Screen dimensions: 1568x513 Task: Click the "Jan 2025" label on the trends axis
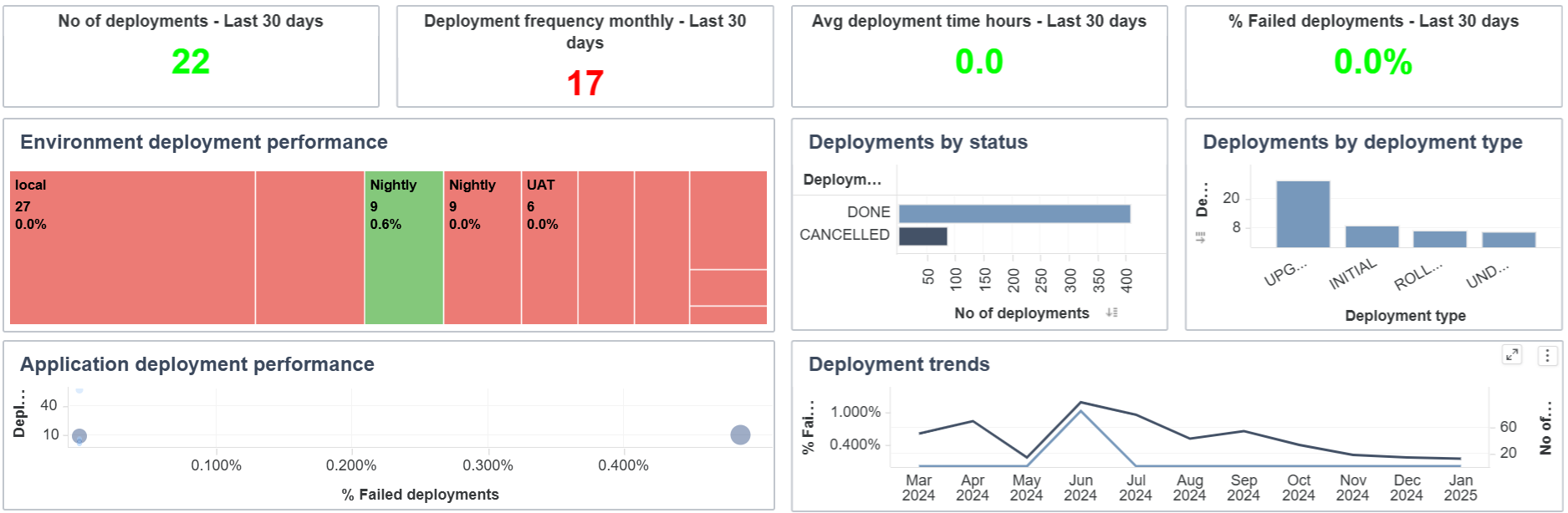pos(1461,487)
